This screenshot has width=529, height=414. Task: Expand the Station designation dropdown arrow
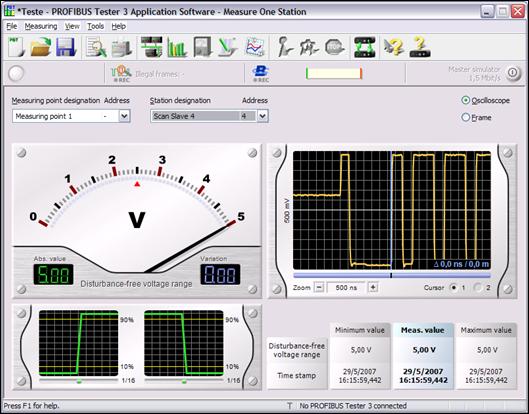coord(262,116)
